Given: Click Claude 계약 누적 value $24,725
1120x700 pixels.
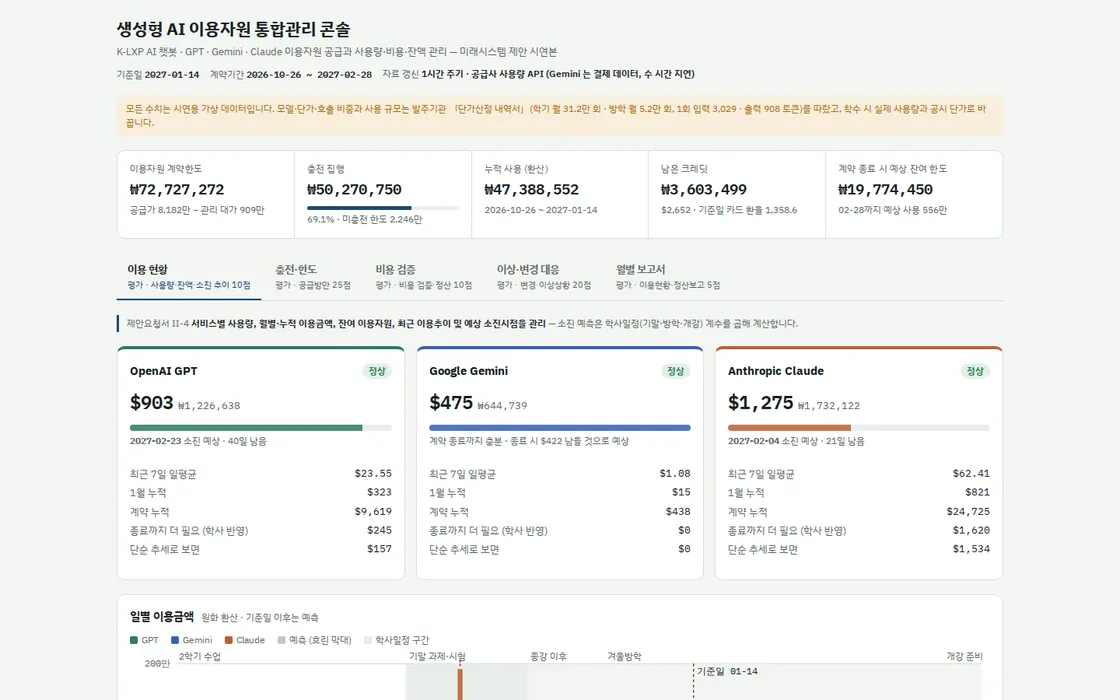Looking at the screenshot, I should [x=968, y=511].
